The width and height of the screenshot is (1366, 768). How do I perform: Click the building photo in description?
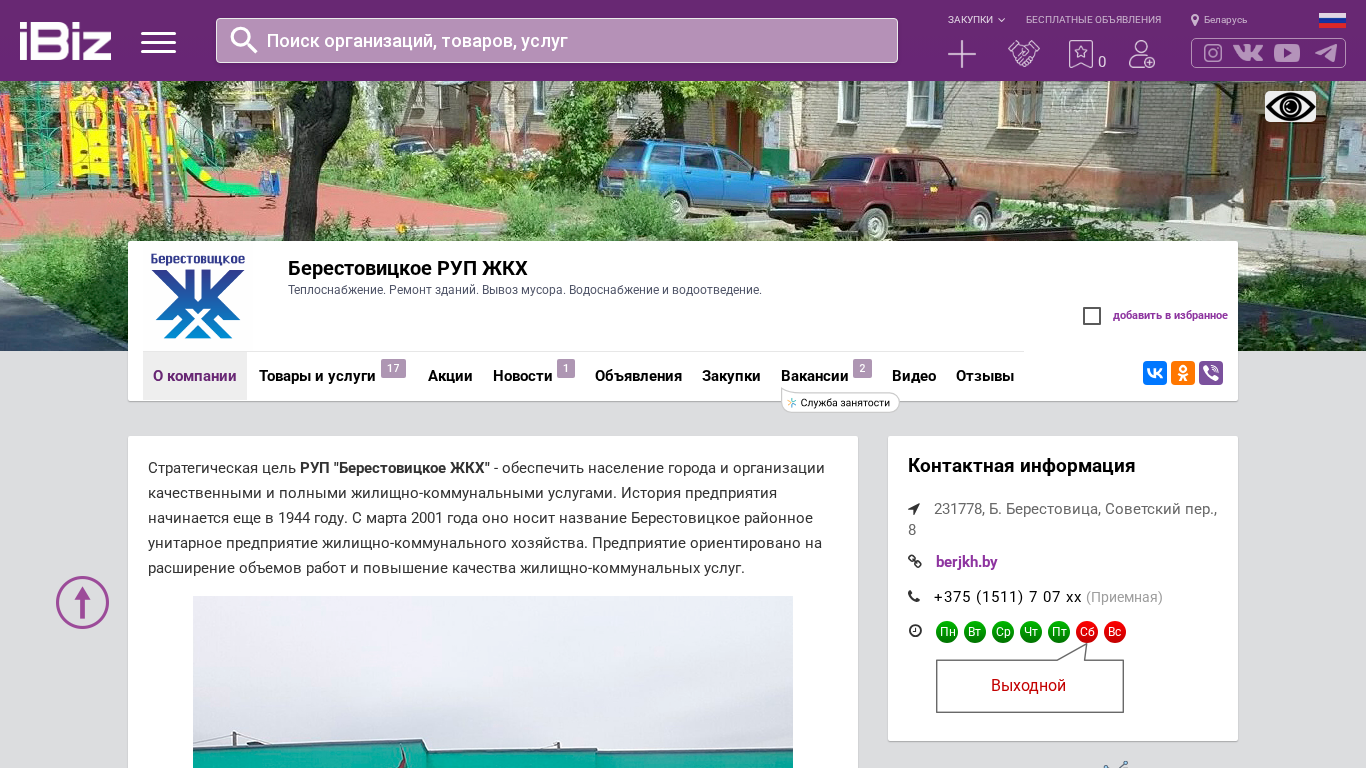493,682
